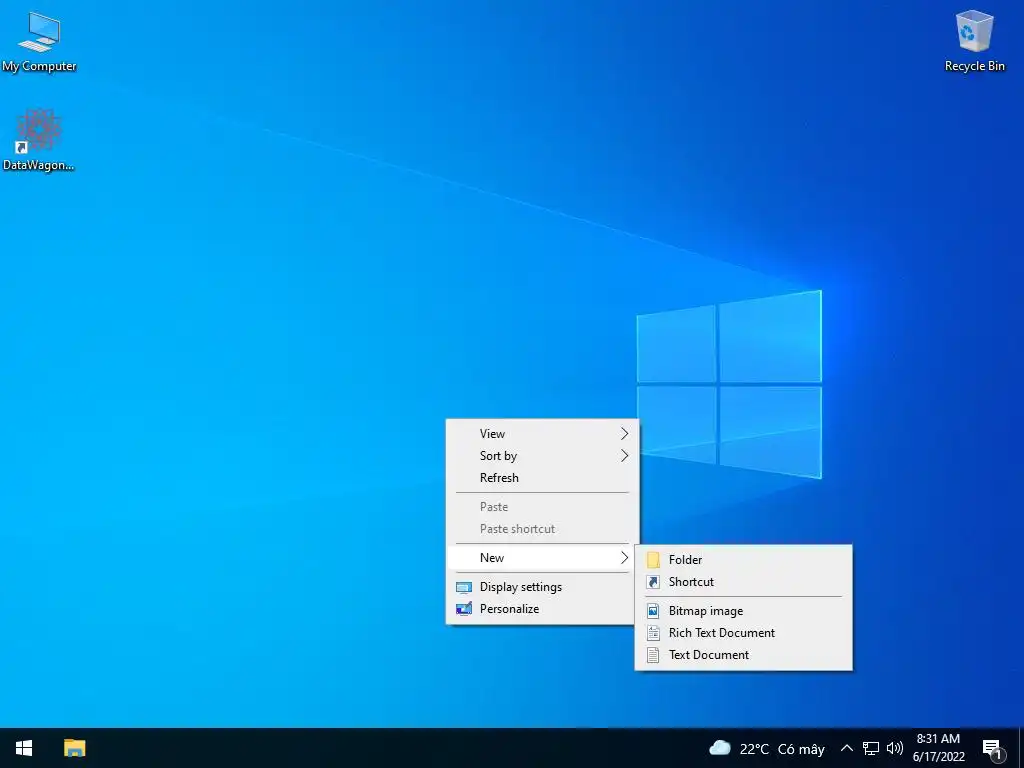Choose Refresh from the context menu
The width and height of the screenshot is (1024, 768).
543,478
